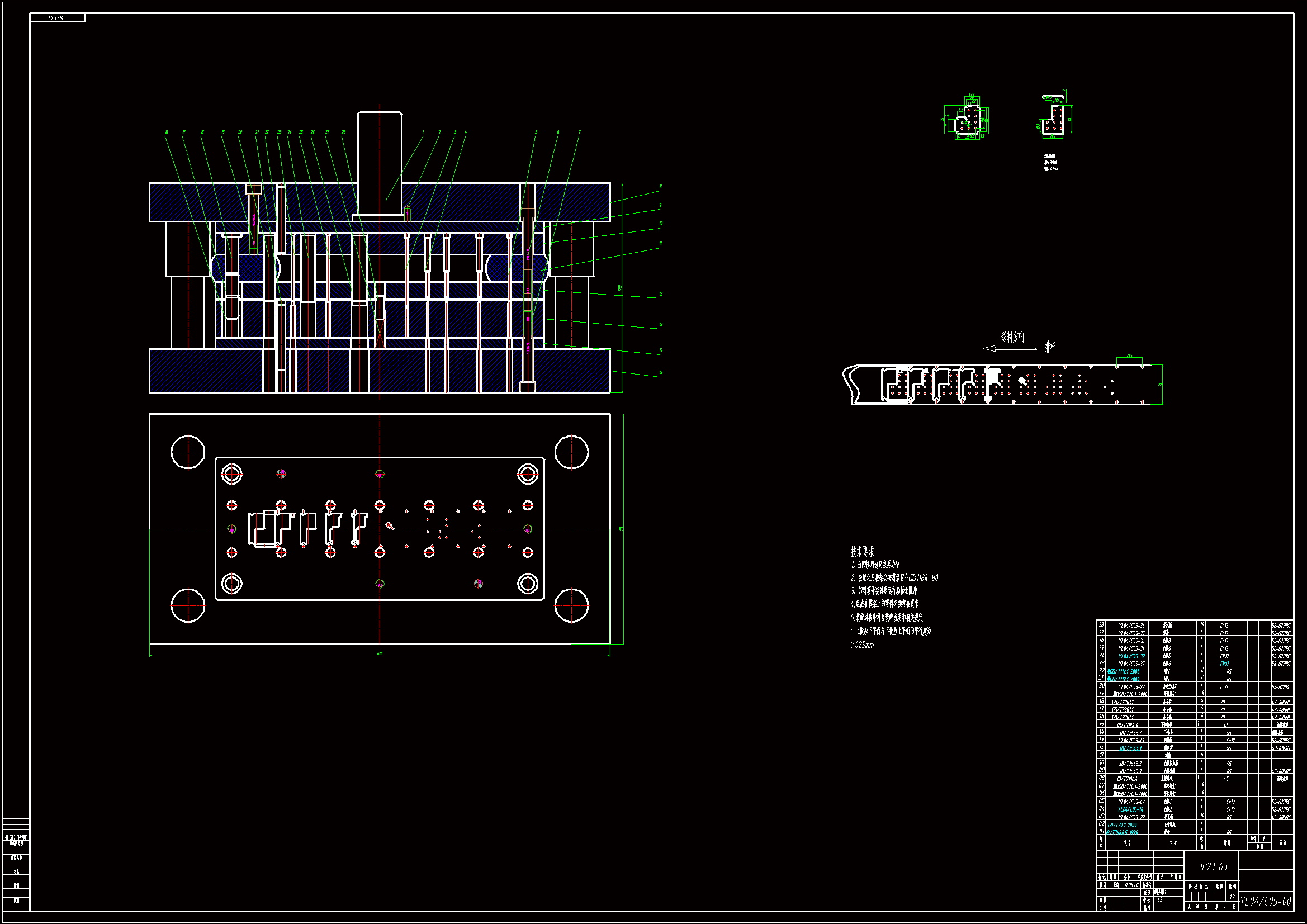The image size is (1307, 924).
Task: Click the rotated drawing number box top-left
Action: tap(57, 18)
